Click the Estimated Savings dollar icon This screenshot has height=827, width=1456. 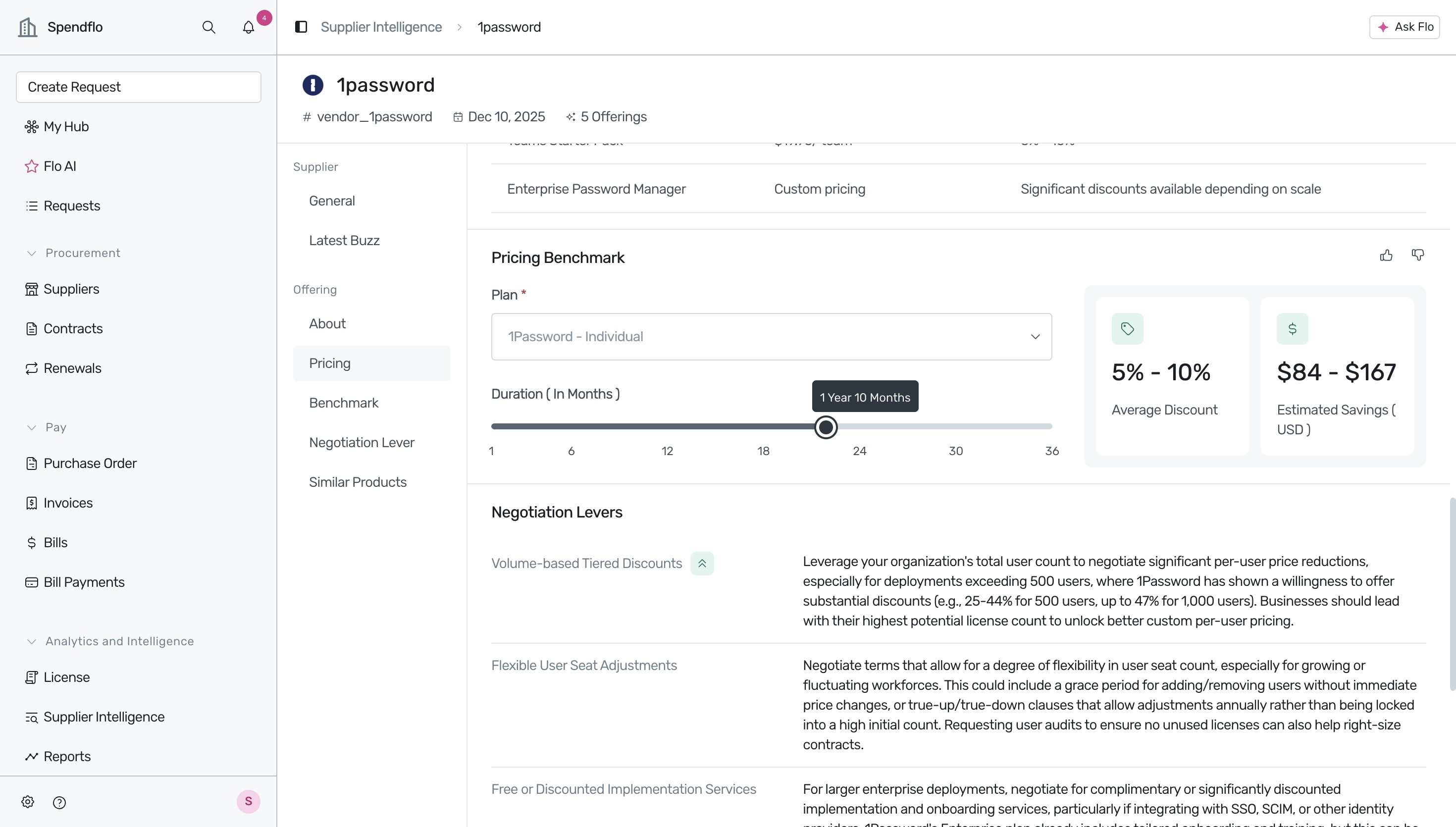[1293, 329]
